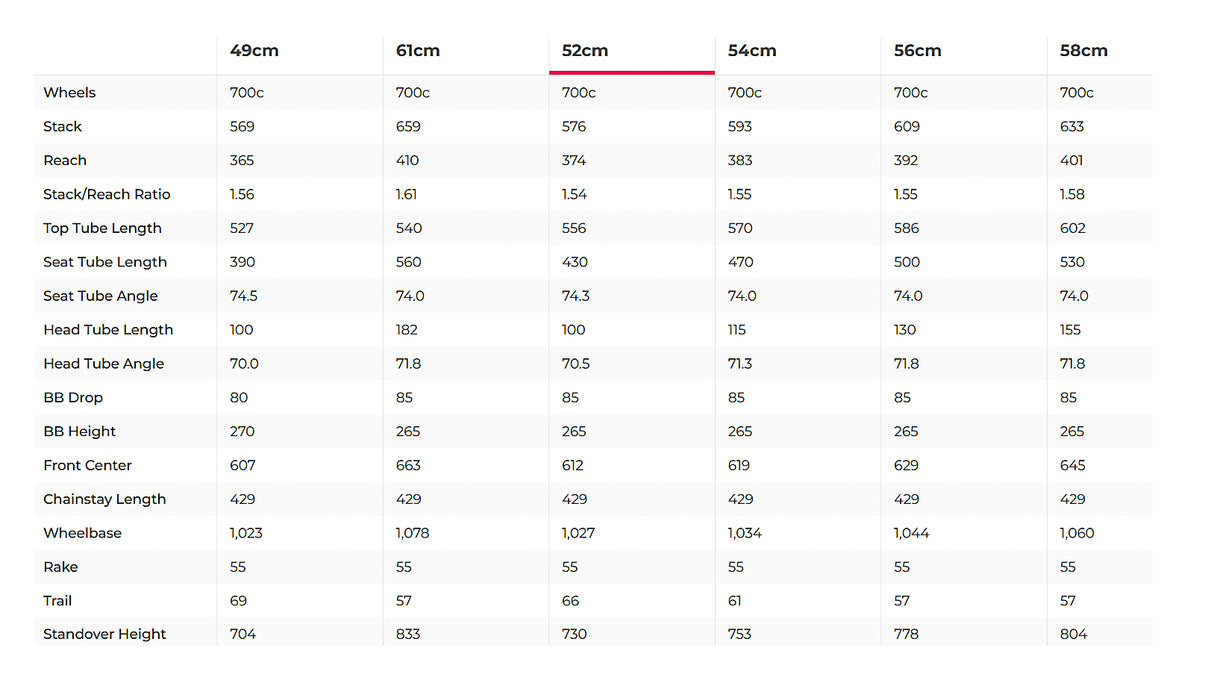Switch to the 61cm size column
This screenshot has width=1214, height=683.
[x=418, y=51]
